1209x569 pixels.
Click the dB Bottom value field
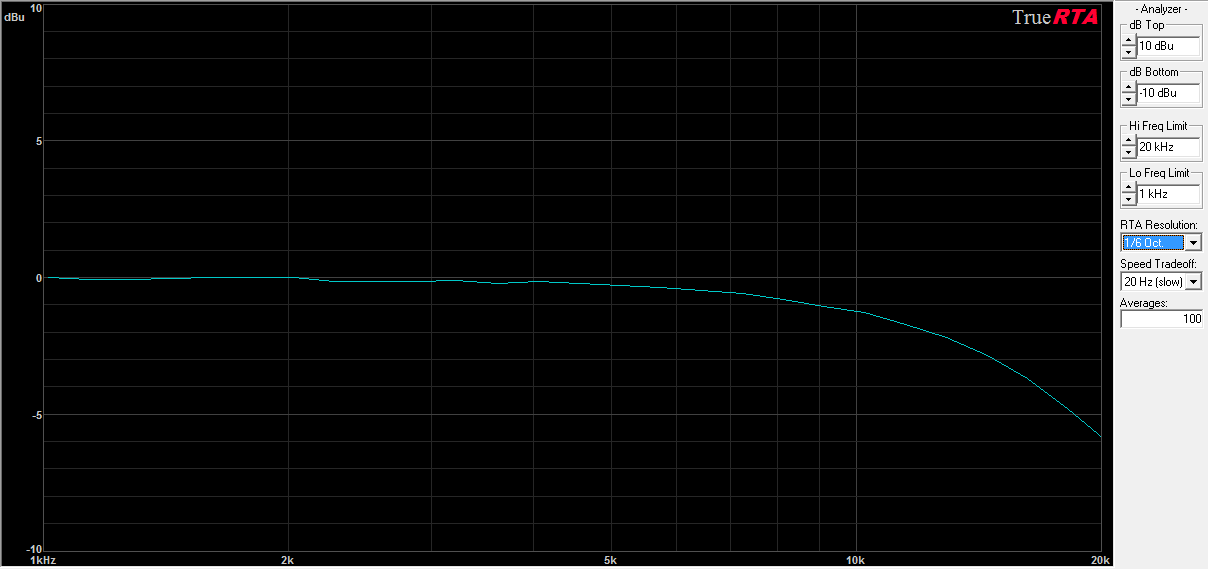pos(1168,93)
